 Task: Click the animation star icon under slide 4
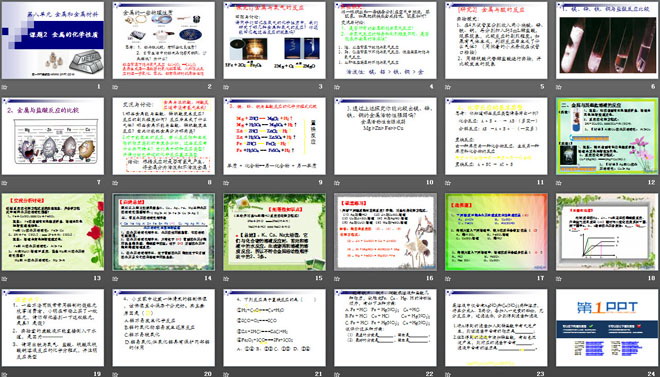(x=337, y=87)
